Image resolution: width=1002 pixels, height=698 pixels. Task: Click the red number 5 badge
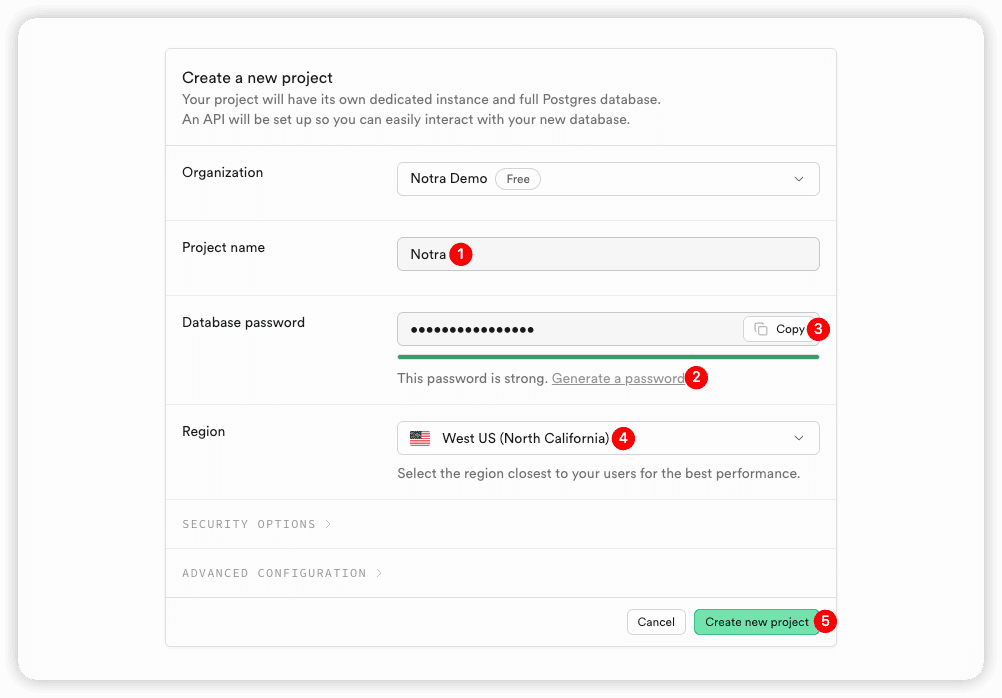coord(825,621)
